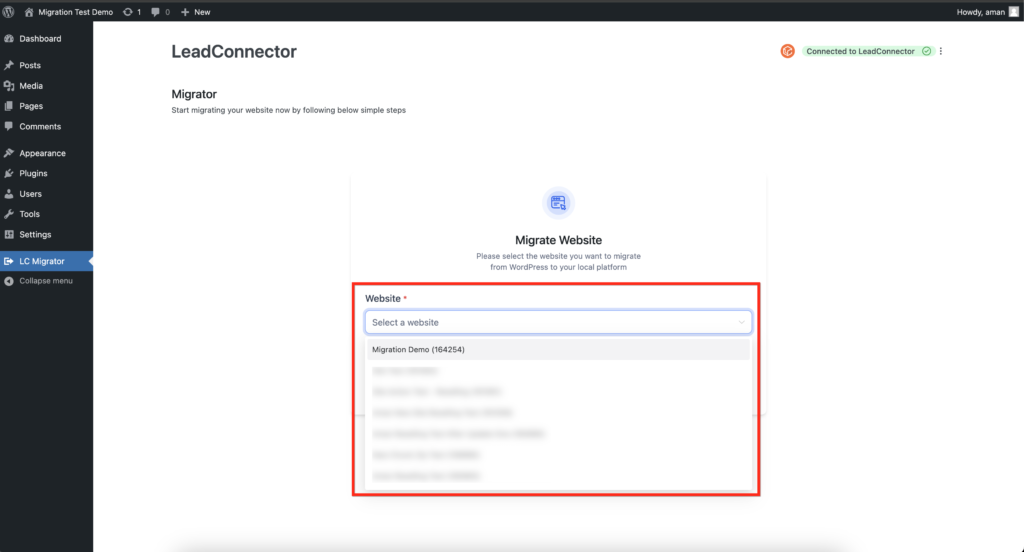Open the Comments menu item
This screenshot has width=1024, height=552.
click(x=46, y=126)
